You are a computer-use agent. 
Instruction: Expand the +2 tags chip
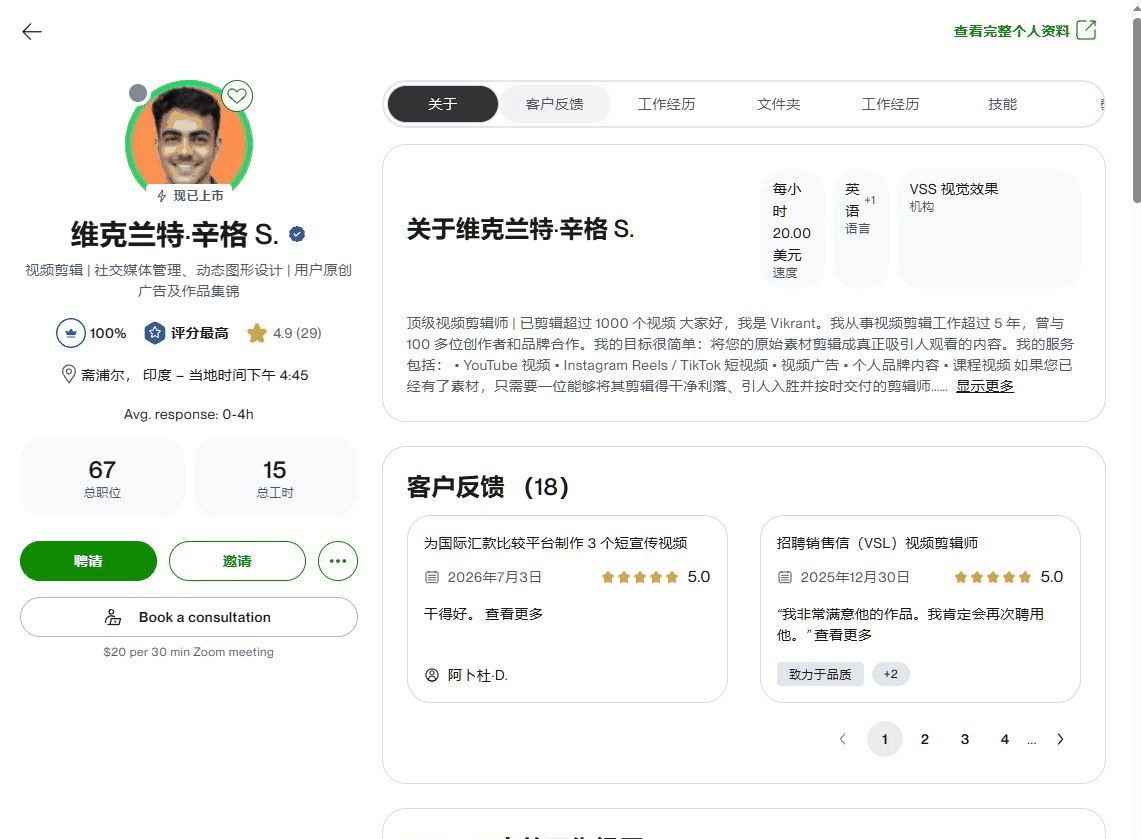click(891, 674)
